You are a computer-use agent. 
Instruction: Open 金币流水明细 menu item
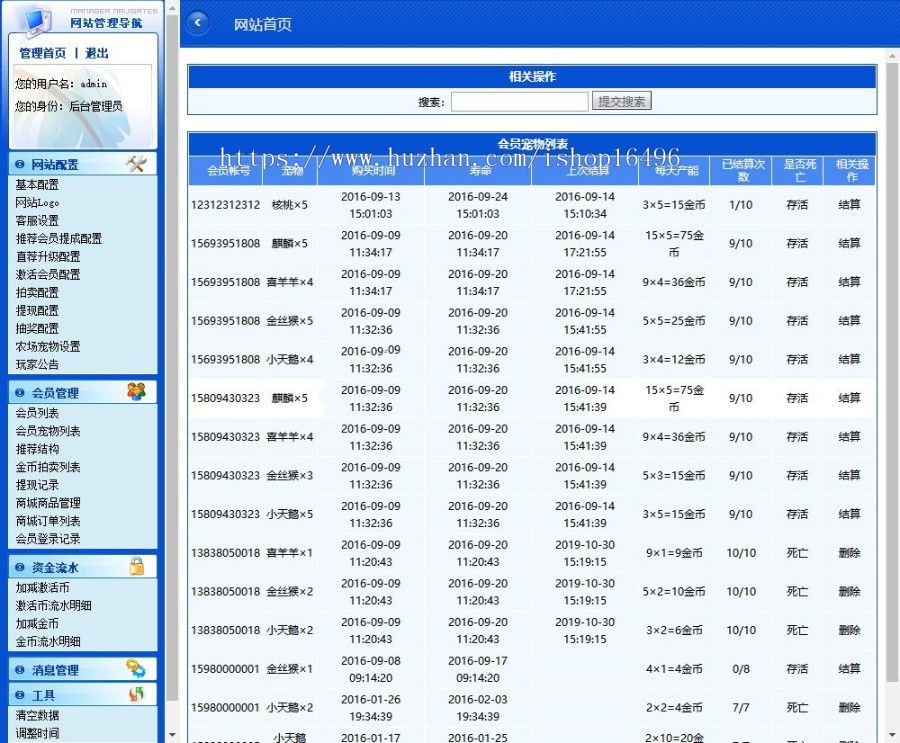48,641
